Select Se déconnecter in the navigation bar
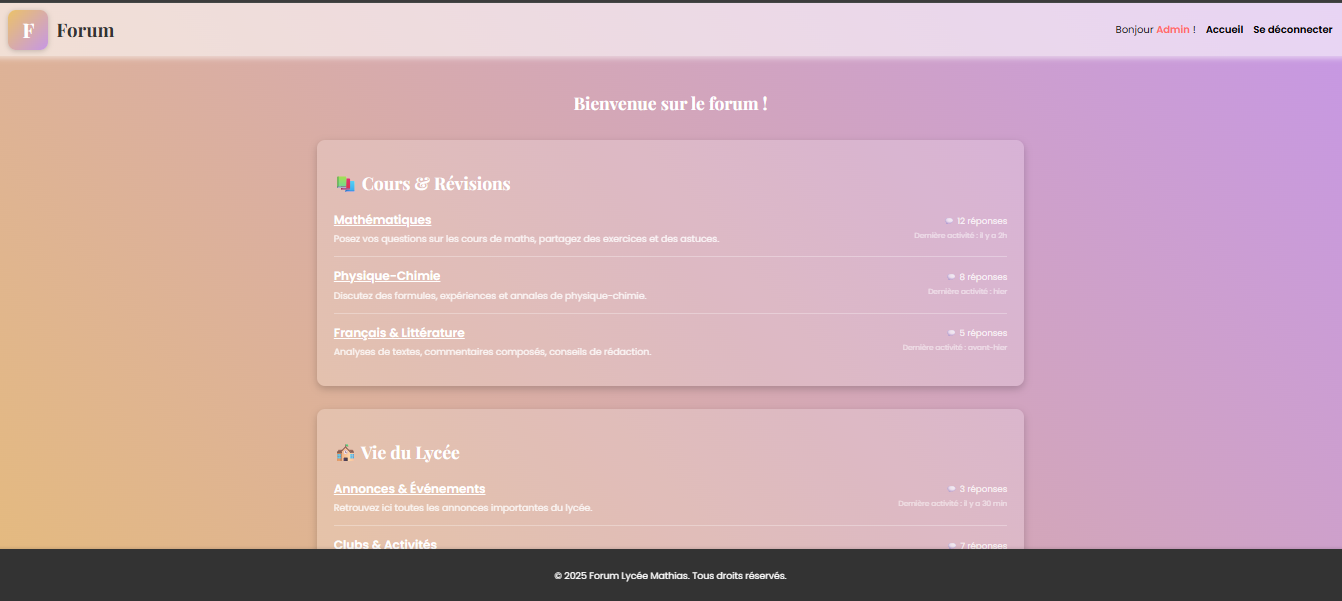 [1293, 29]
